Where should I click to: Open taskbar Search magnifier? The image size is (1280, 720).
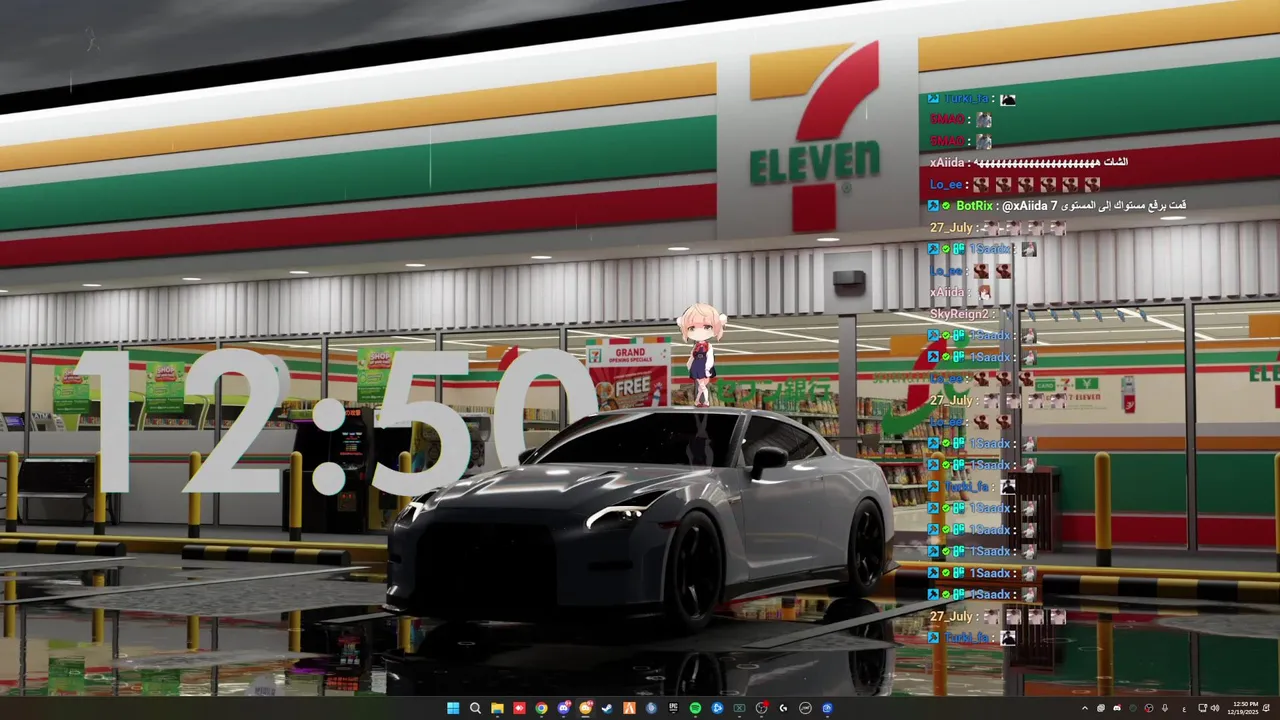[x=475, y=708]
